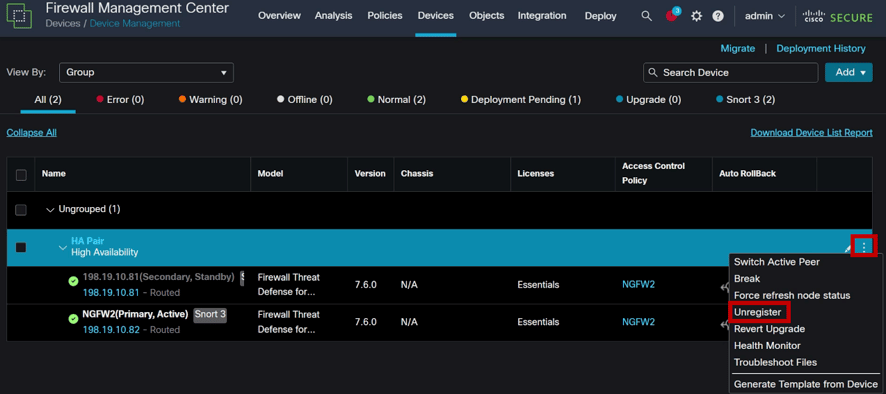The image size is (886, 394).
Task: Tick the HA Pair row checkbox
Action: pos(21,247)
